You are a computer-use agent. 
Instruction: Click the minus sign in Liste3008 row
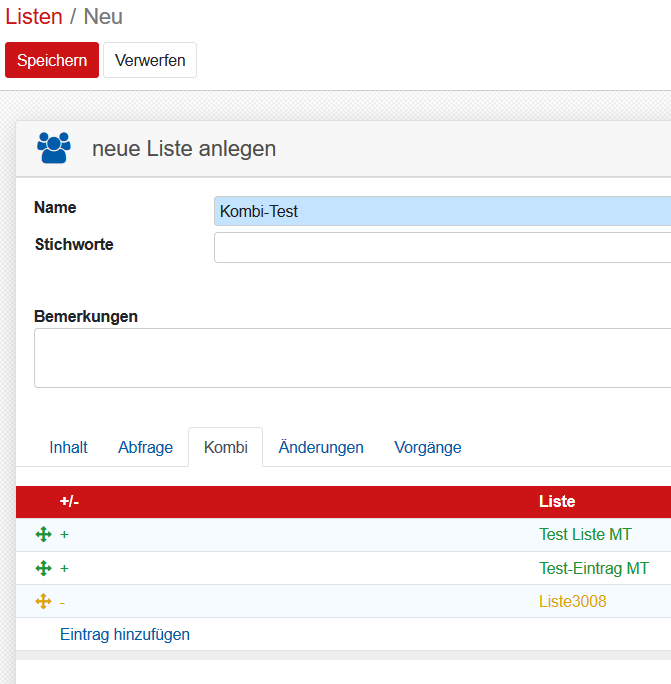(63, 601)
